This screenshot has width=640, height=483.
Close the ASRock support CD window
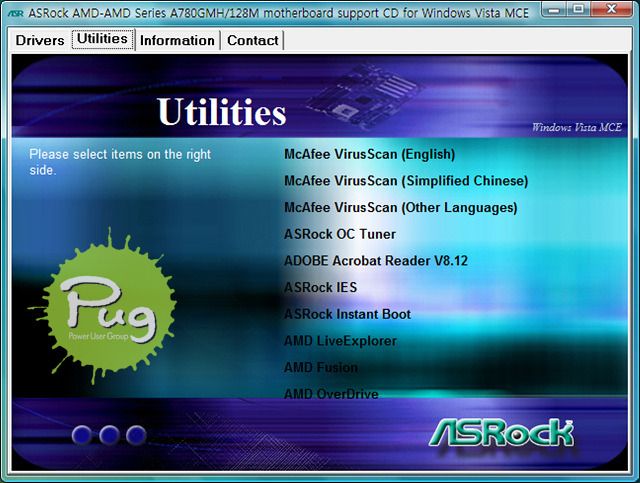[x=611, y=9]
